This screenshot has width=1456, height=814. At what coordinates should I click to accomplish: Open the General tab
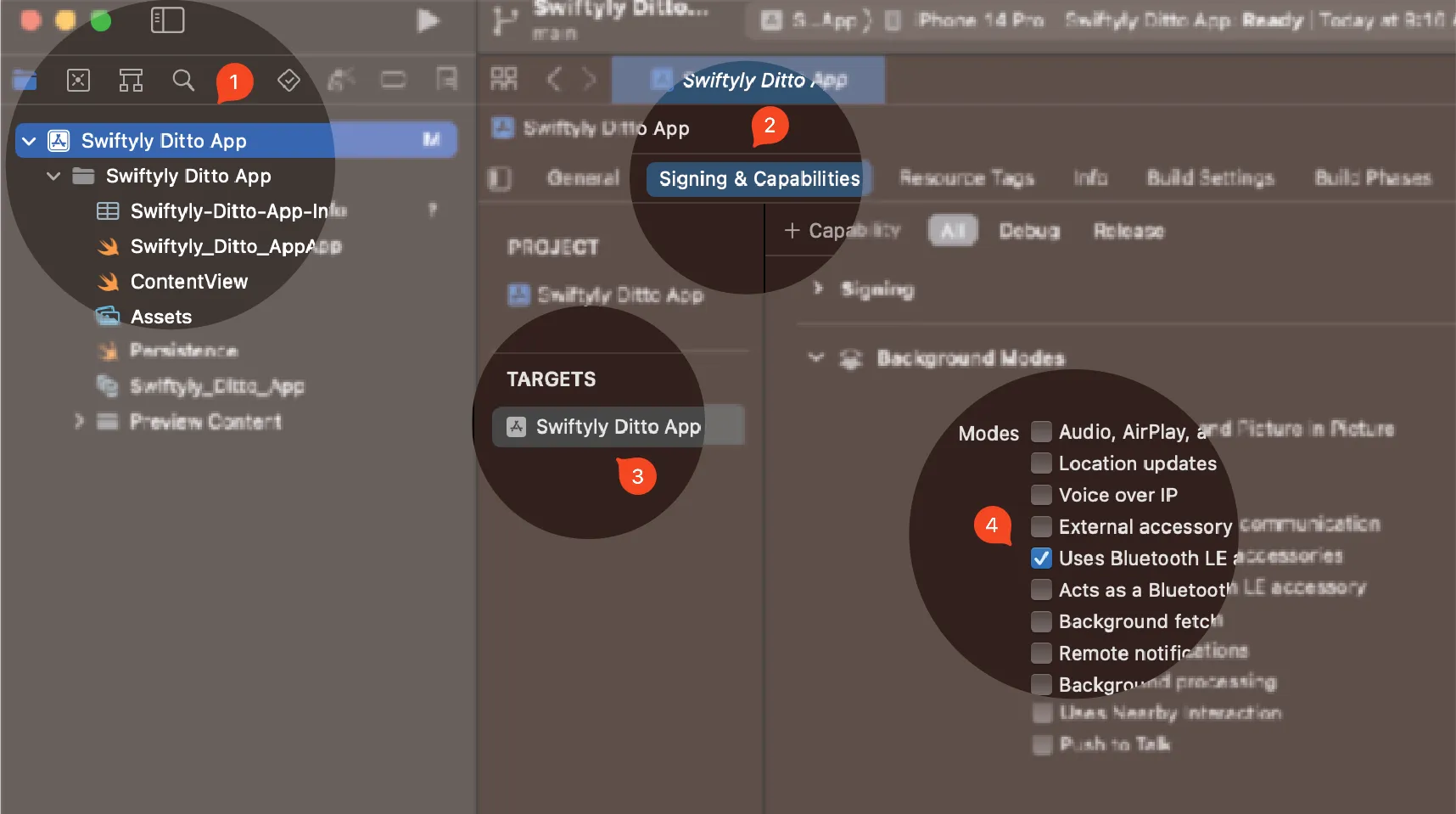(x=583, y=178)
